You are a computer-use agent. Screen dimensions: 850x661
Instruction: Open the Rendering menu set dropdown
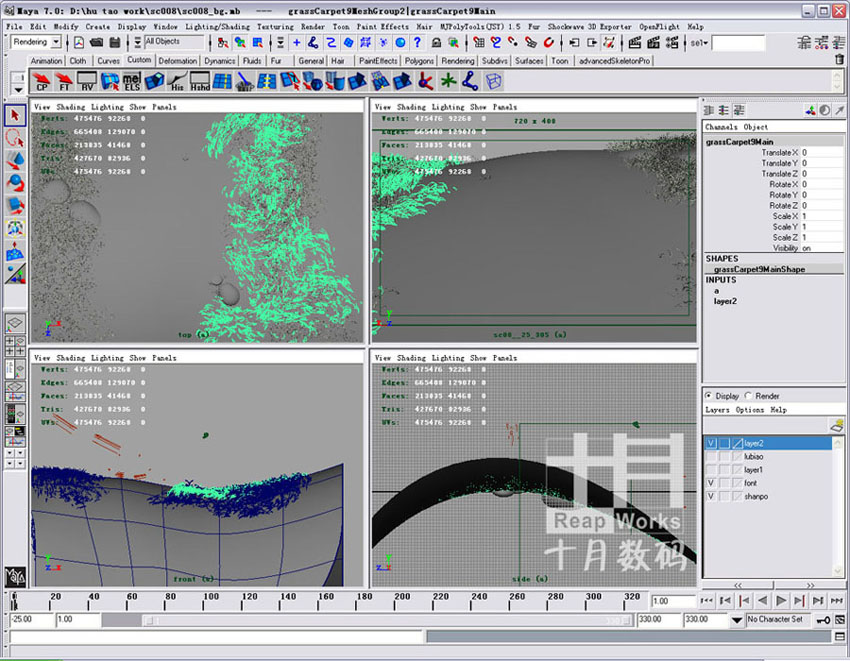pos(56,42)
